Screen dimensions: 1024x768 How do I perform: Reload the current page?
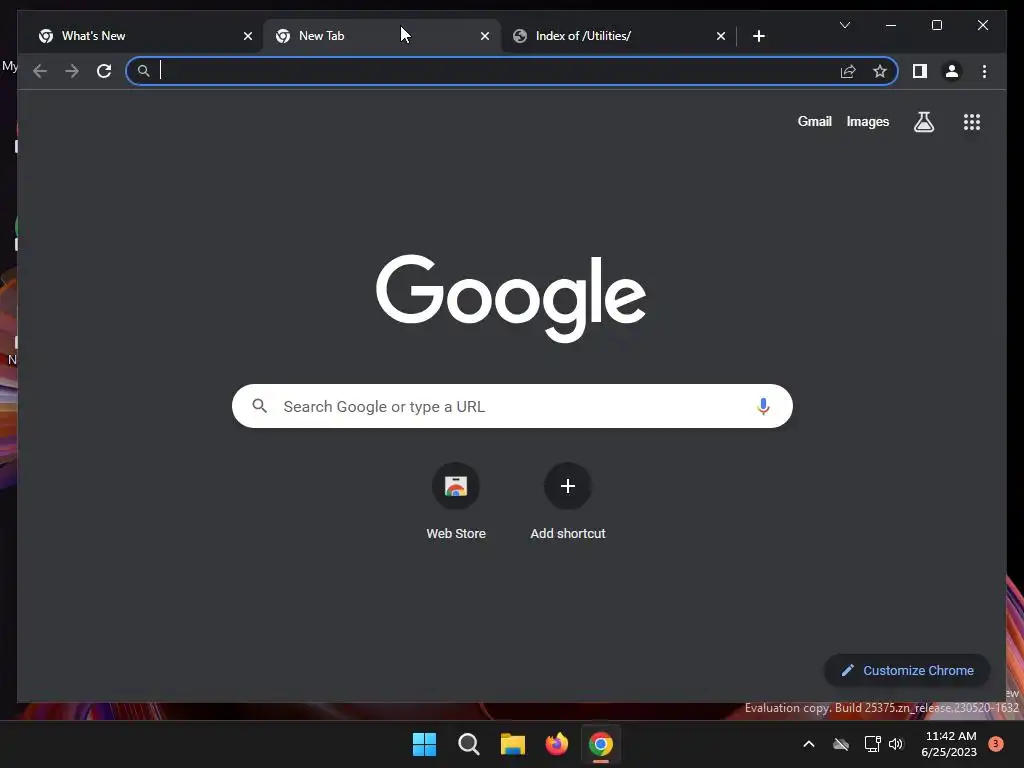(x=104, y=71)
